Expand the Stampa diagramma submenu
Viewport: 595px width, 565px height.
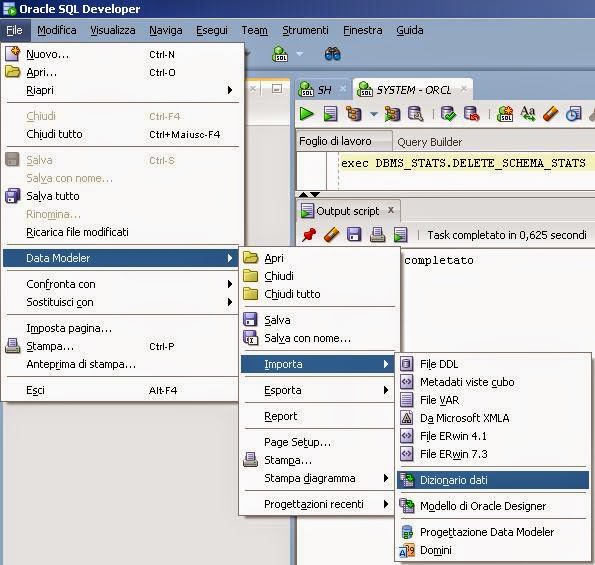(x=386, y=478)
